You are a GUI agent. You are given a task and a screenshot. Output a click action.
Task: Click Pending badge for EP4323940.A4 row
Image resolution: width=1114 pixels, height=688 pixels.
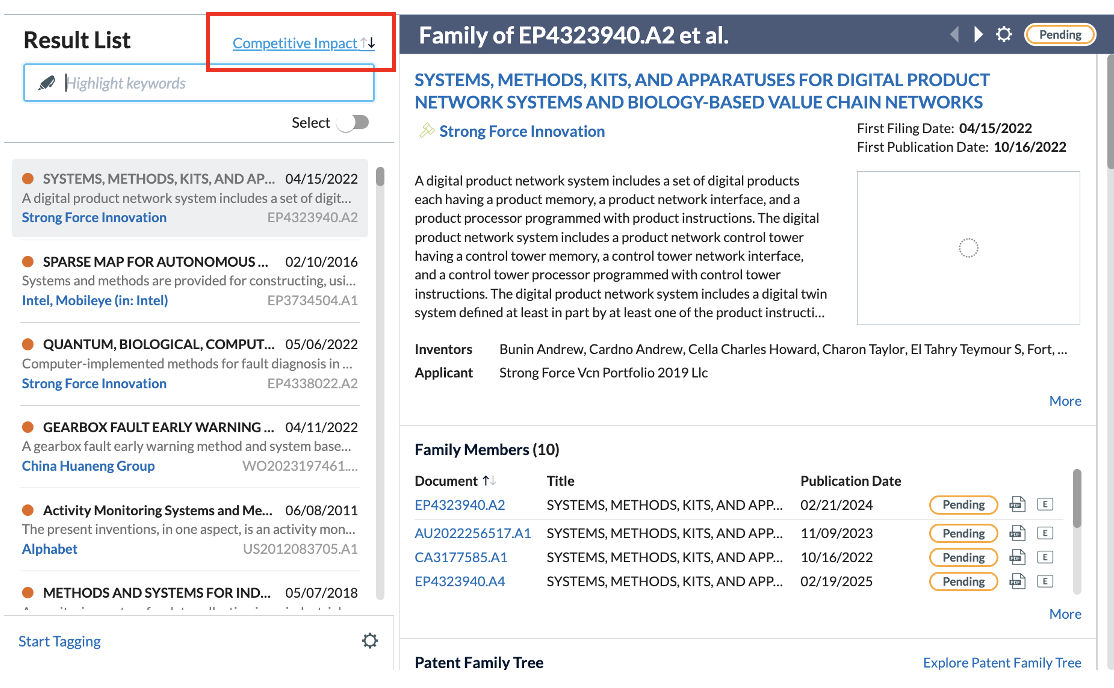click(x=963, y=581)
